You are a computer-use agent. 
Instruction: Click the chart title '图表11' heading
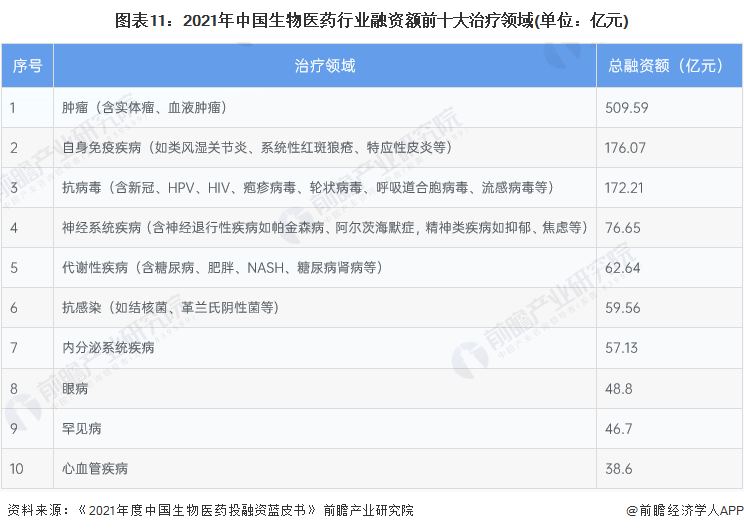point(371,19)
